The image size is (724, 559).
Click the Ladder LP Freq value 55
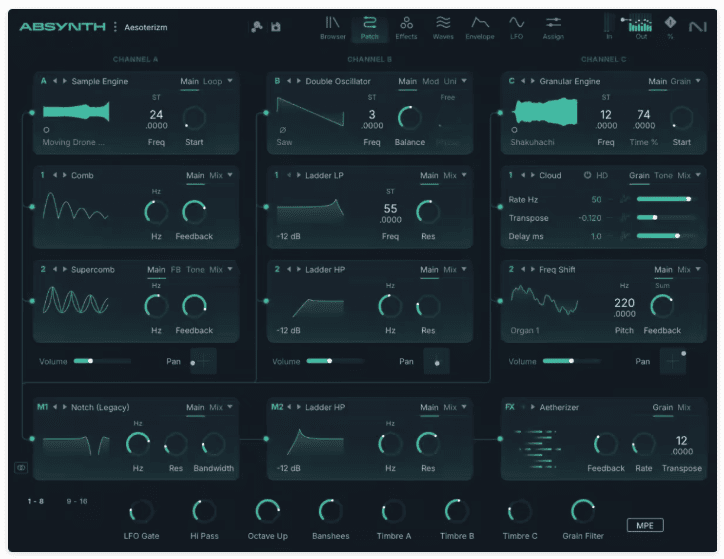tap(390, 209)
